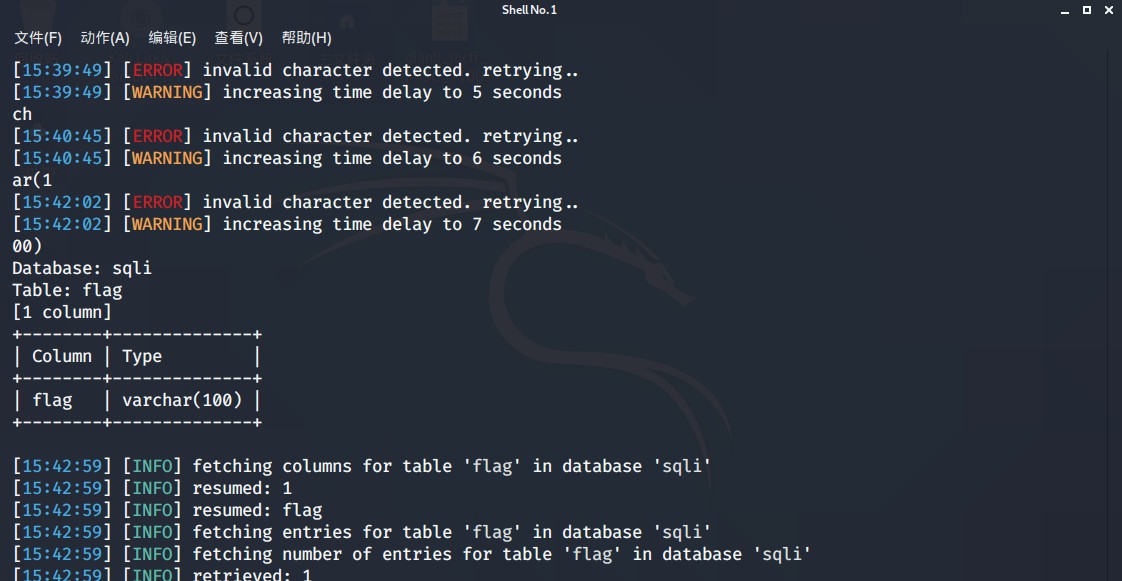Click the maximize icon on the title bar
The image size is (1122, 581).
(x=1087, y=10)
